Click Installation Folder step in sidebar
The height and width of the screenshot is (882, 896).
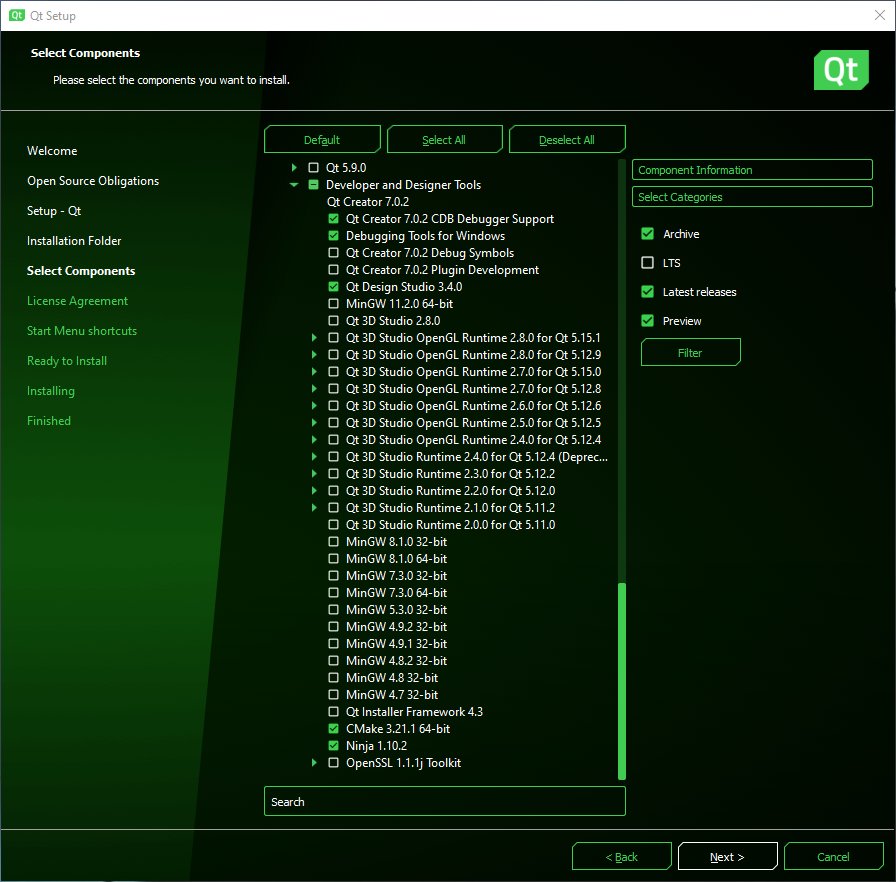[74, 240]
